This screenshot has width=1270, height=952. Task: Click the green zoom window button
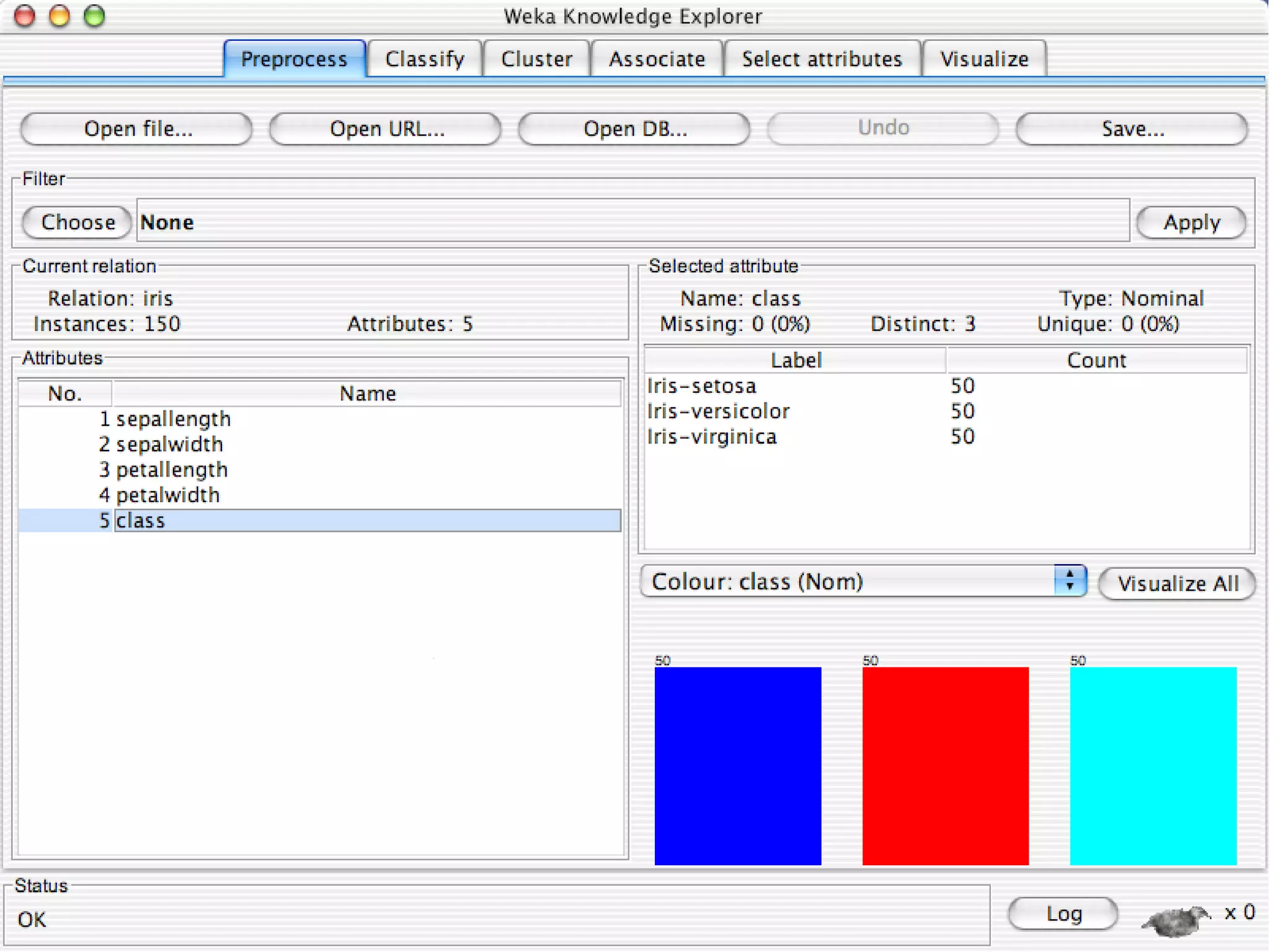click(x=94, y=15)
